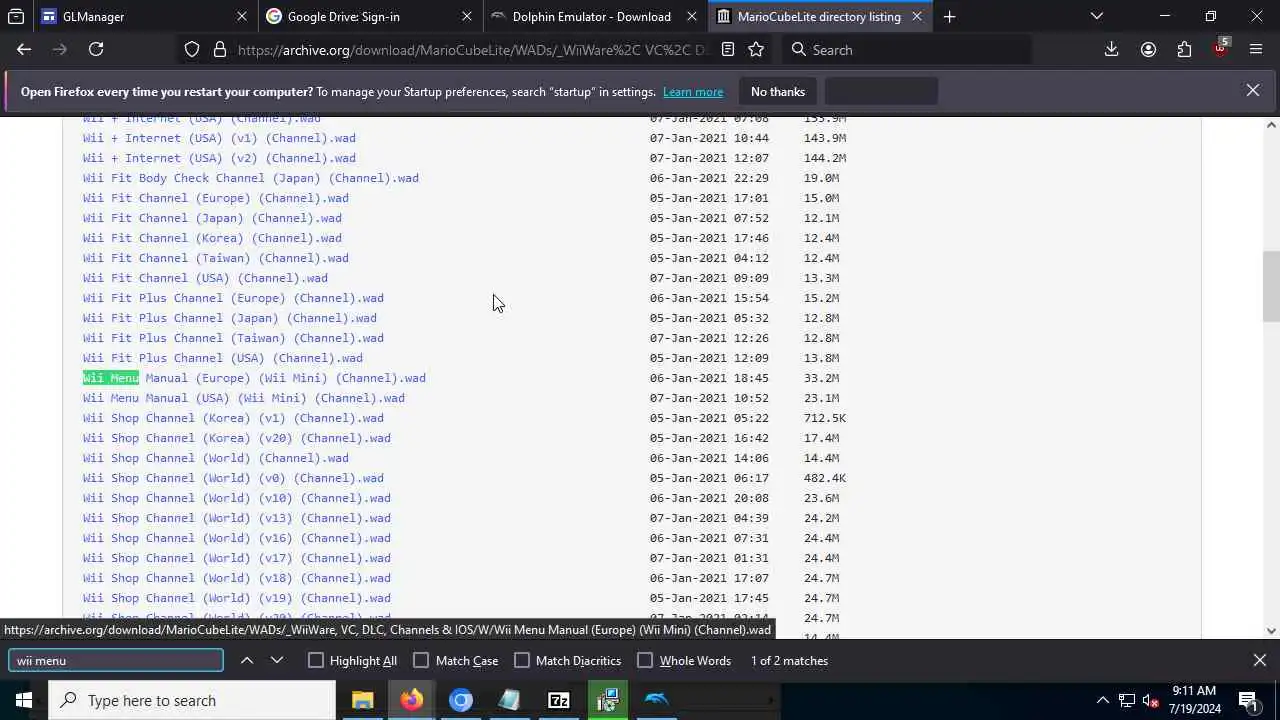Screen dimensions: 1280x720
Task: Go to next find match
Action: click(277, 660)
